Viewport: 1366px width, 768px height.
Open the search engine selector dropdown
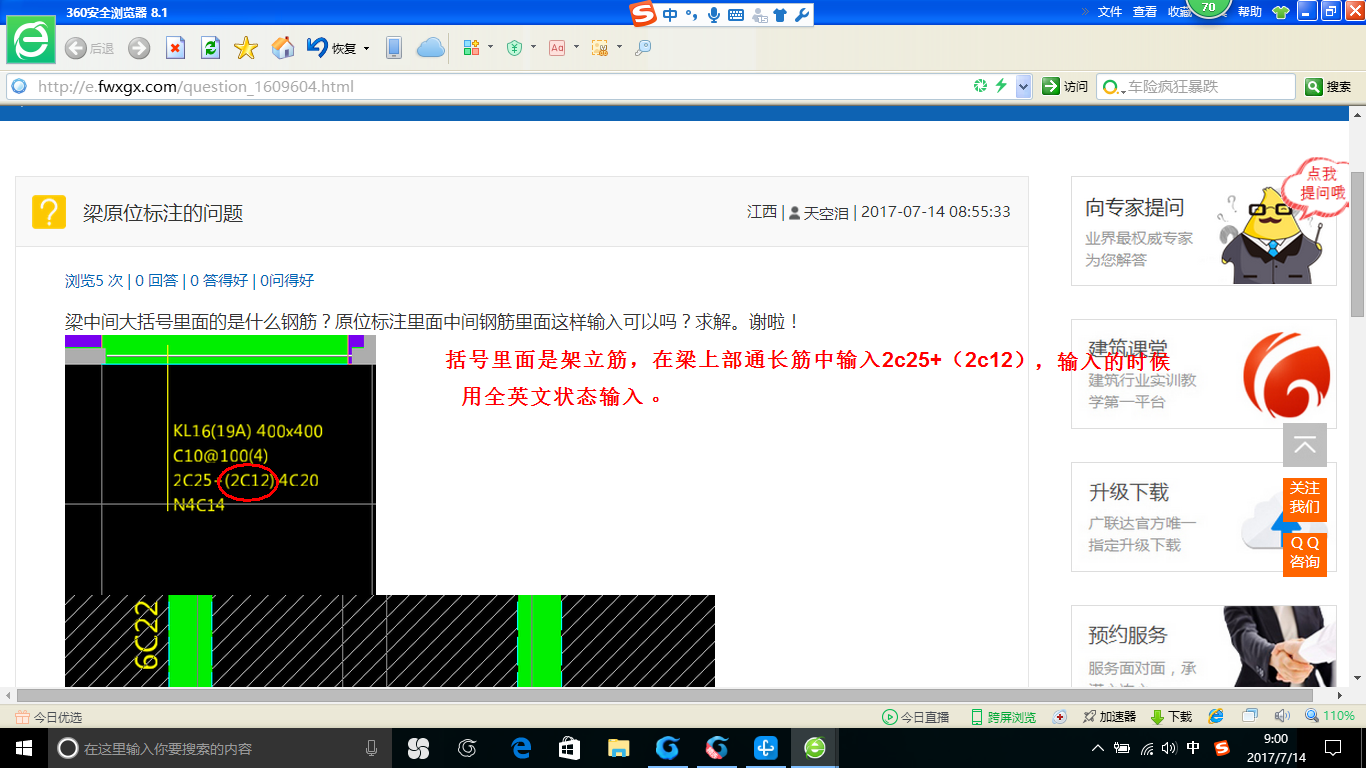(1112, 87)
